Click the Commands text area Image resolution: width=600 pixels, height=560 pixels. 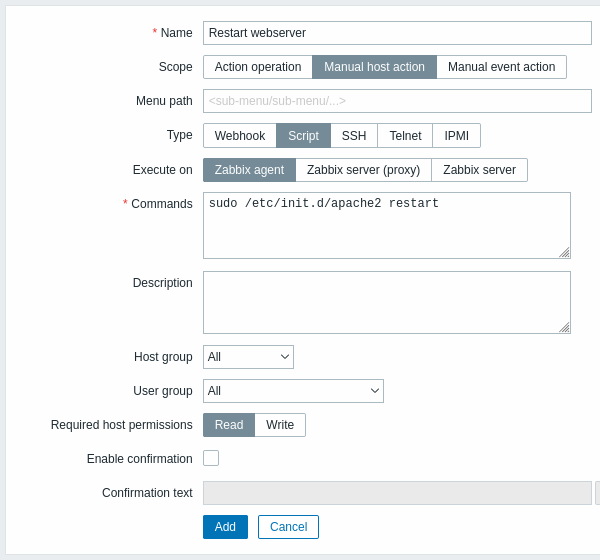(387, 225)
